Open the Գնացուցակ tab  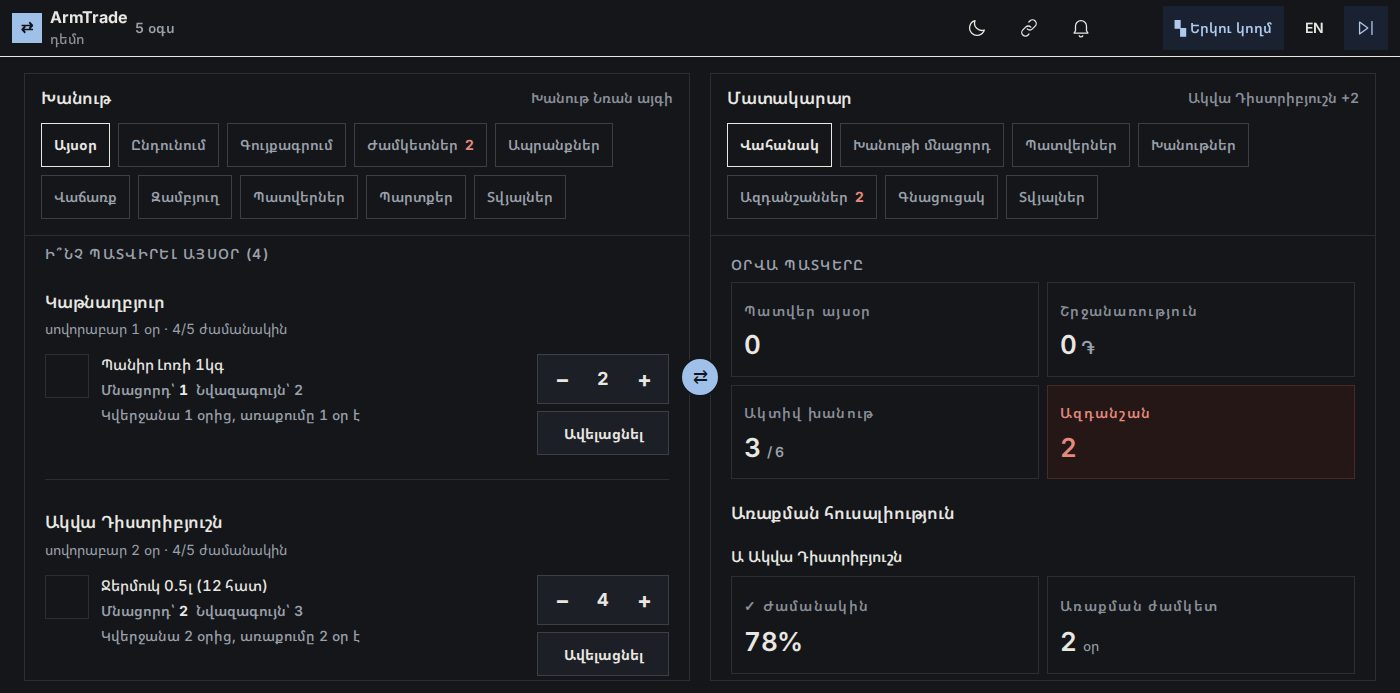click(941, 197)
